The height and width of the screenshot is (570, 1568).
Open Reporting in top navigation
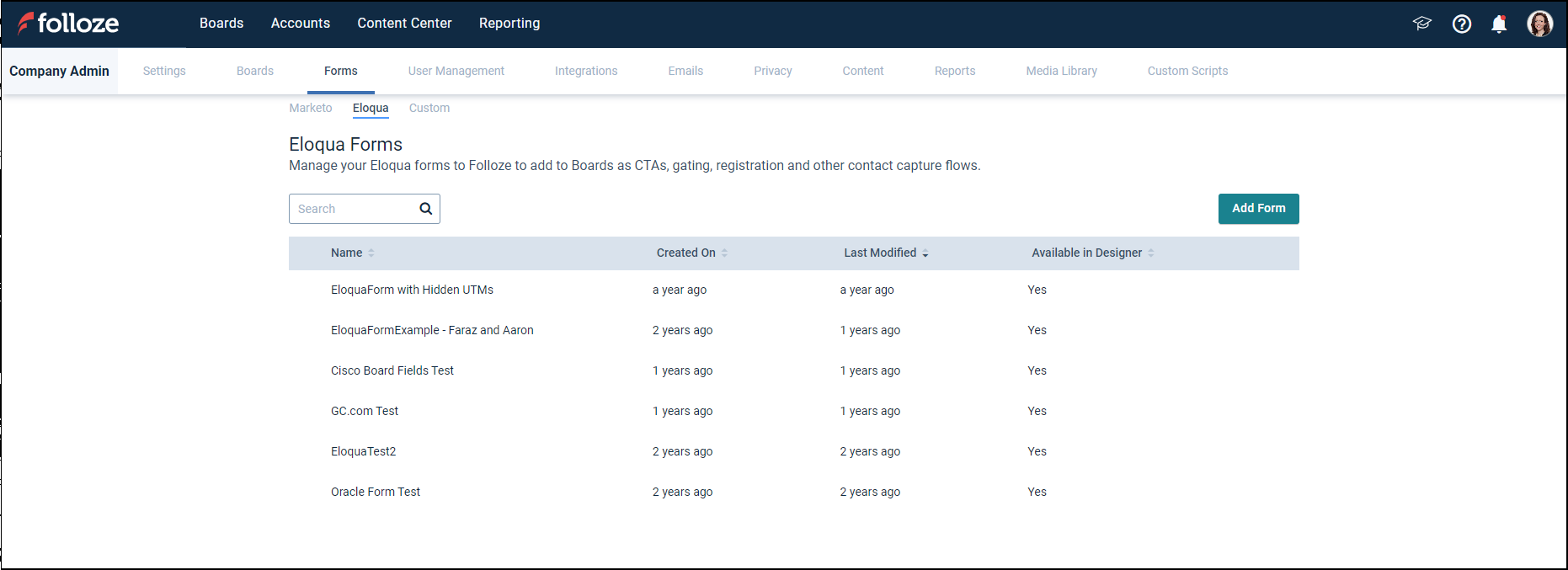pos(509,24)
